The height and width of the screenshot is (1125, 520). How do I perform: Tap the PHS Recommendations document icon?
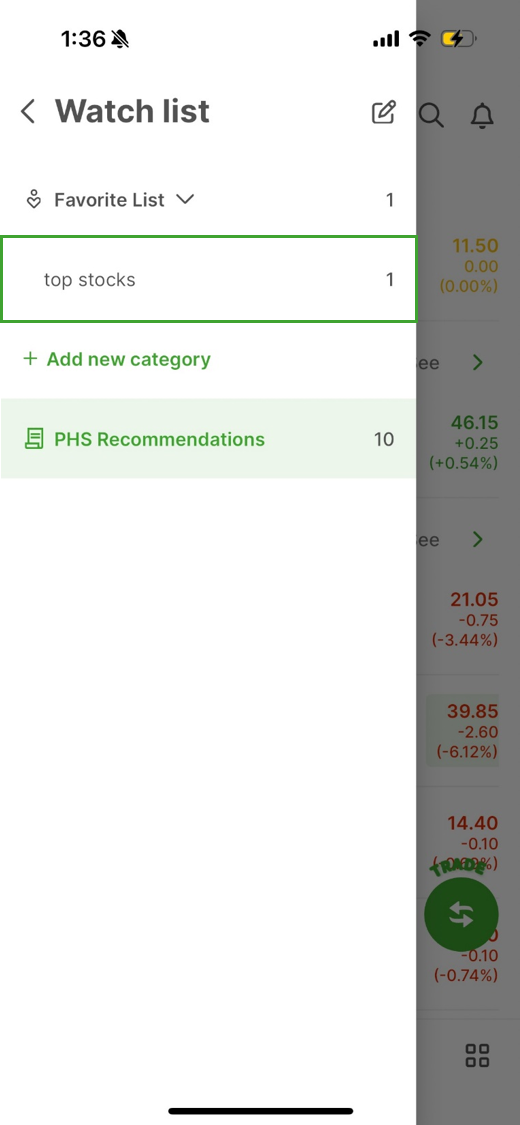click(x=34, y=439)
